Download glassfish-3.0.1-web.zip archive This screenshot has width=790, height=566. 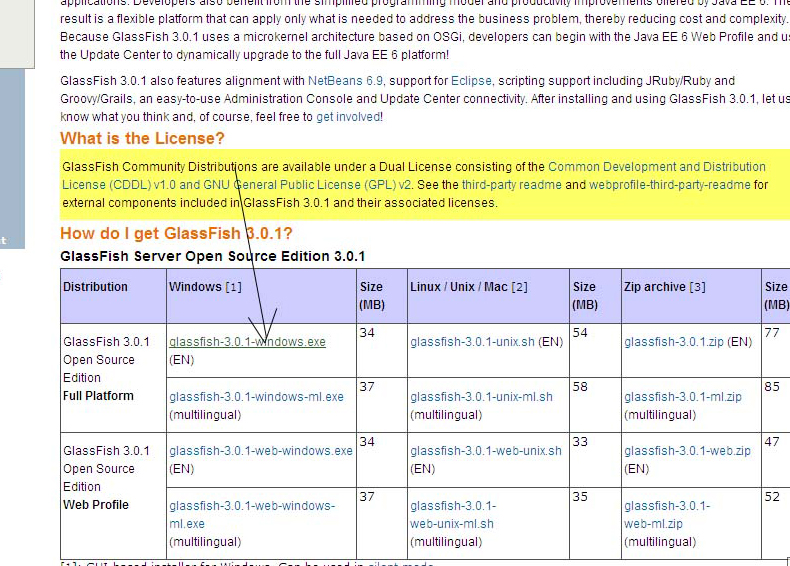(687, 451)
